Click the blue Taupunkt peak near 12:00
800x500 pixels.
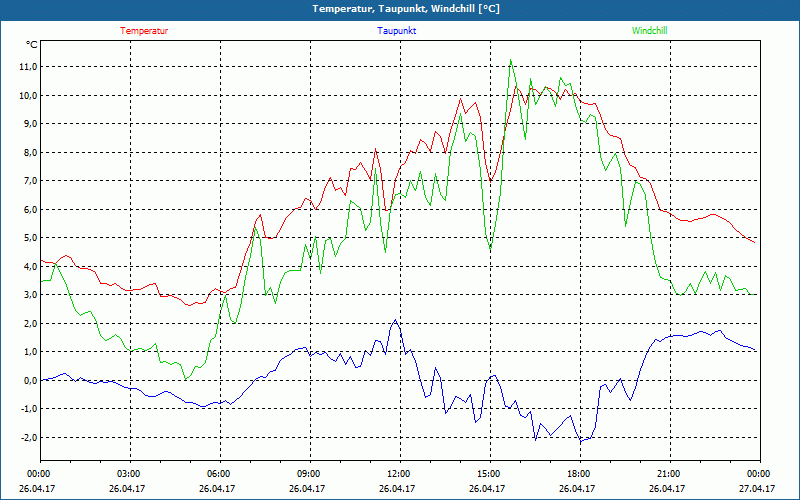click(395, 321)
